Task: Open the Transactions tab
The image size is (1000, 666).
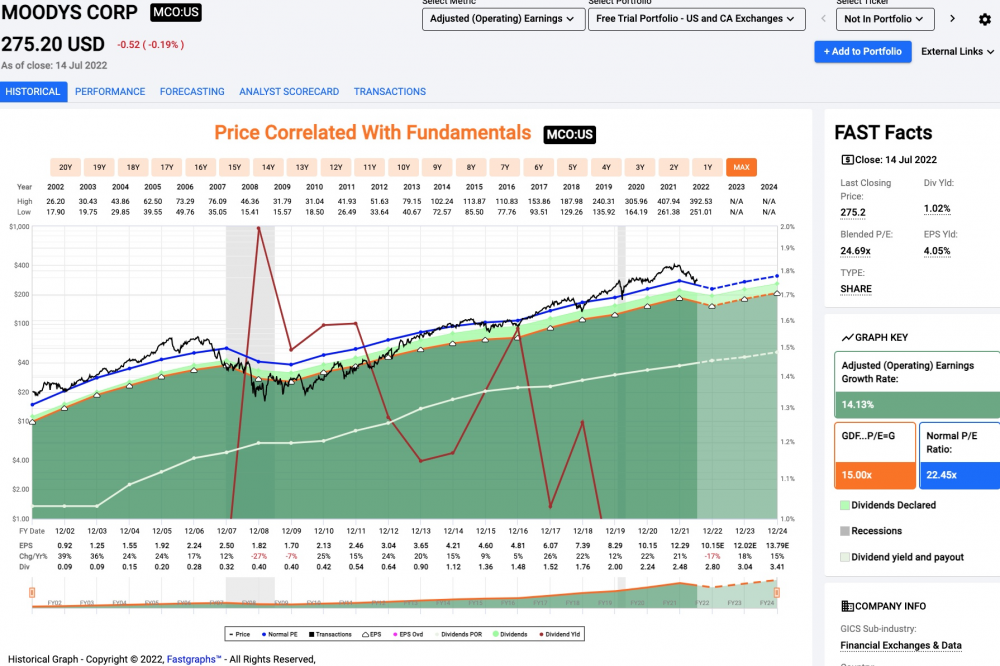Action: pos(390,92)
